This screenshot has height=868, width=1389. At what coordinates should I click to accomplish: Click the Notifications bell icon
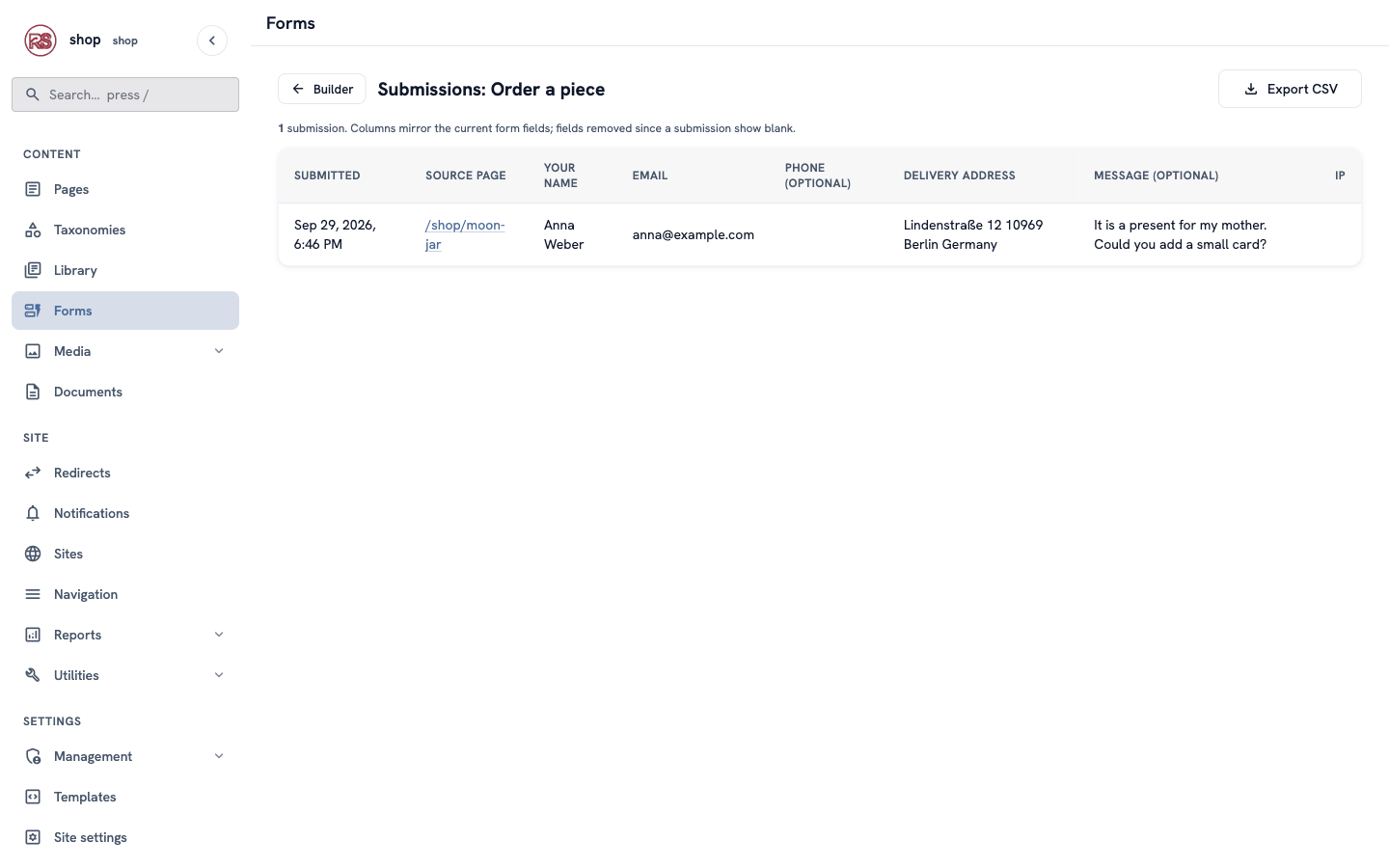[x=33, y=513]
